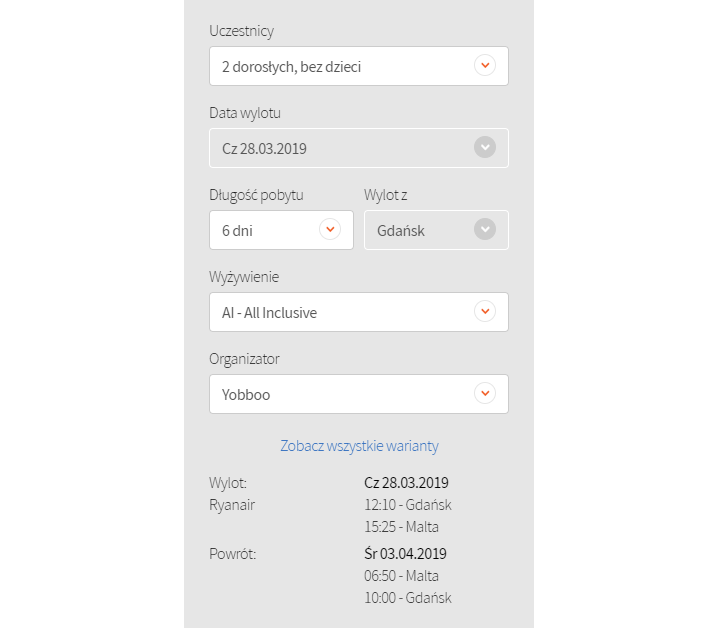Expand the 'AI - All Inclusive' meal dropdown
Screen dimensions: 720x635
coord(340,313)
